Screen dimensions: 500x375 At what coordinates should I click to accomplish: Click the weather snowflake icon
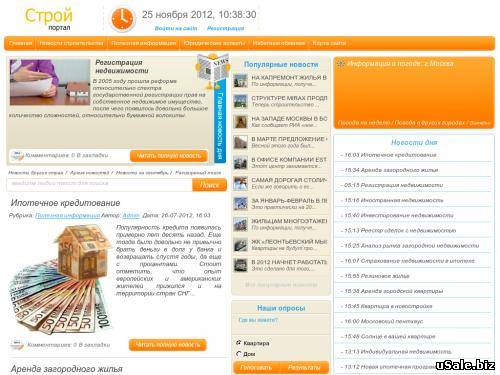pos(341,64)
